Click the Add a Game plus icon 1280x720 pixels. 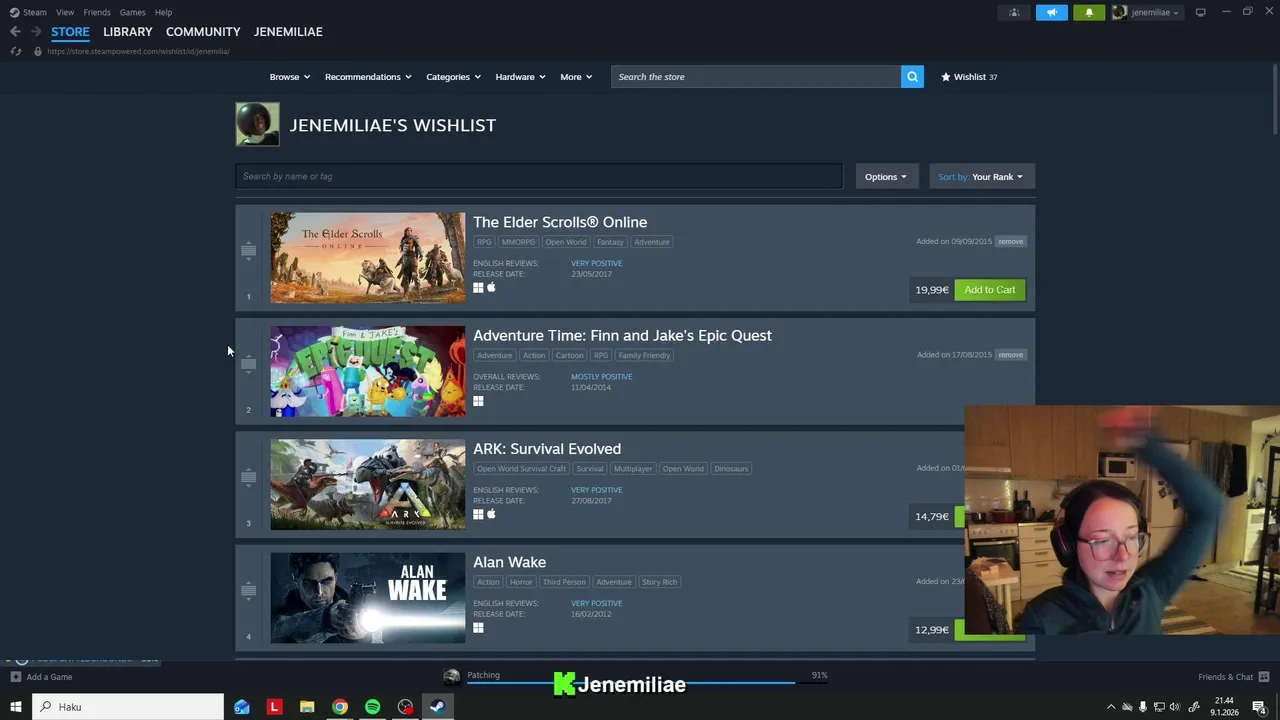pyautogui.click(x=15, y=677)
